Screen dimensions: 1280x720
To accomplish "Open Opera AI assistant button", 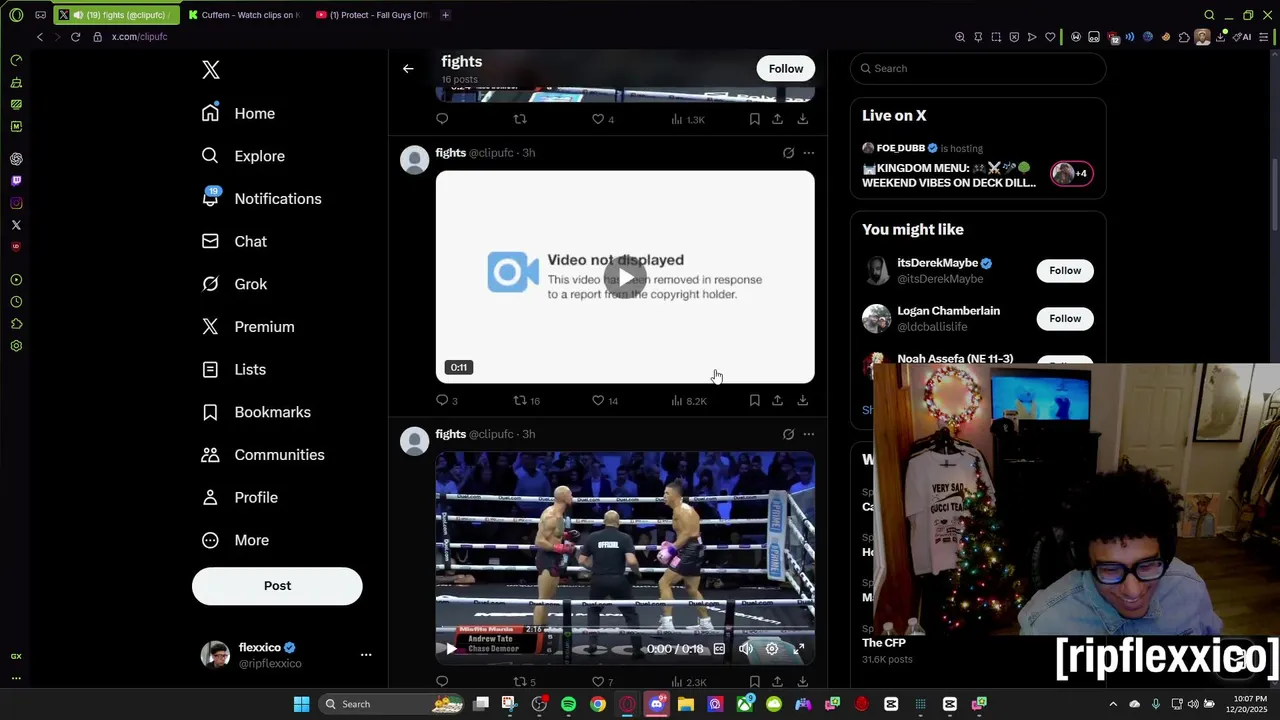I will pyautogui.click(x=1243, y=37).
